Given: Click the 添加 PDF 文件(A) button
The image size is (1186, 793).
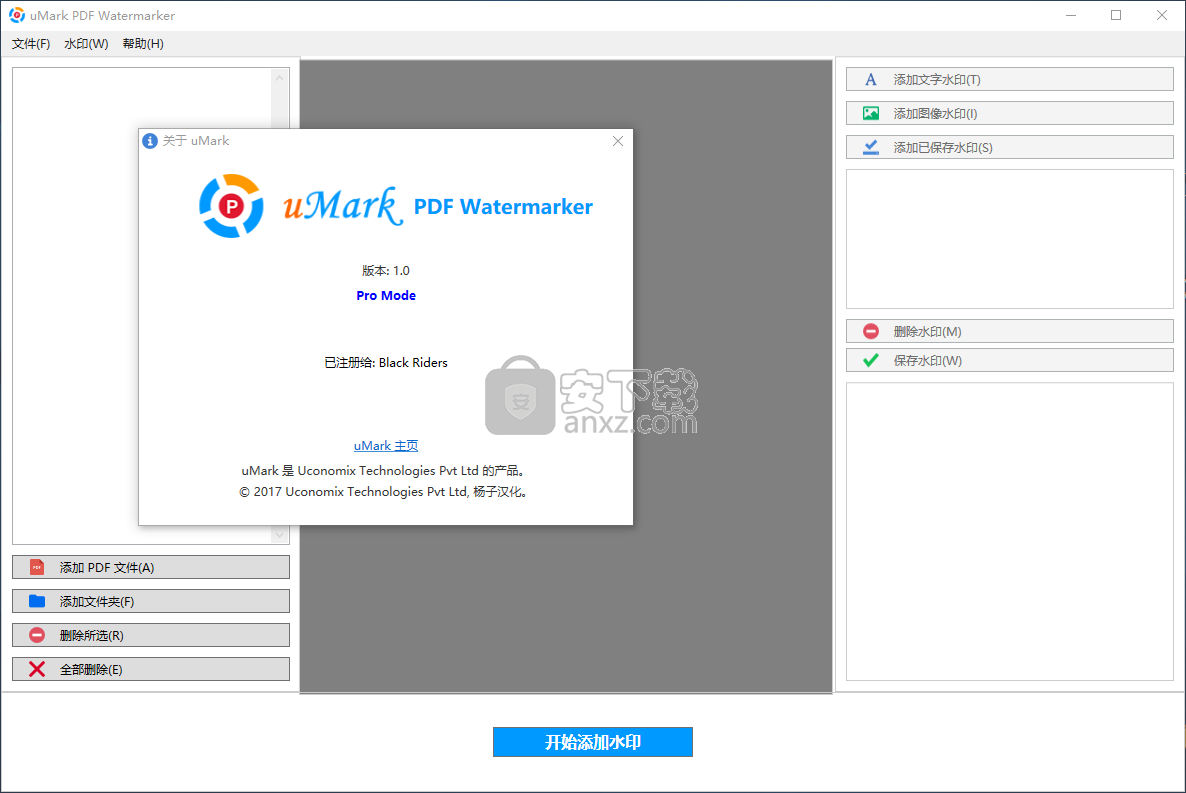Looking at the screenshot, I should coord(151,568).
